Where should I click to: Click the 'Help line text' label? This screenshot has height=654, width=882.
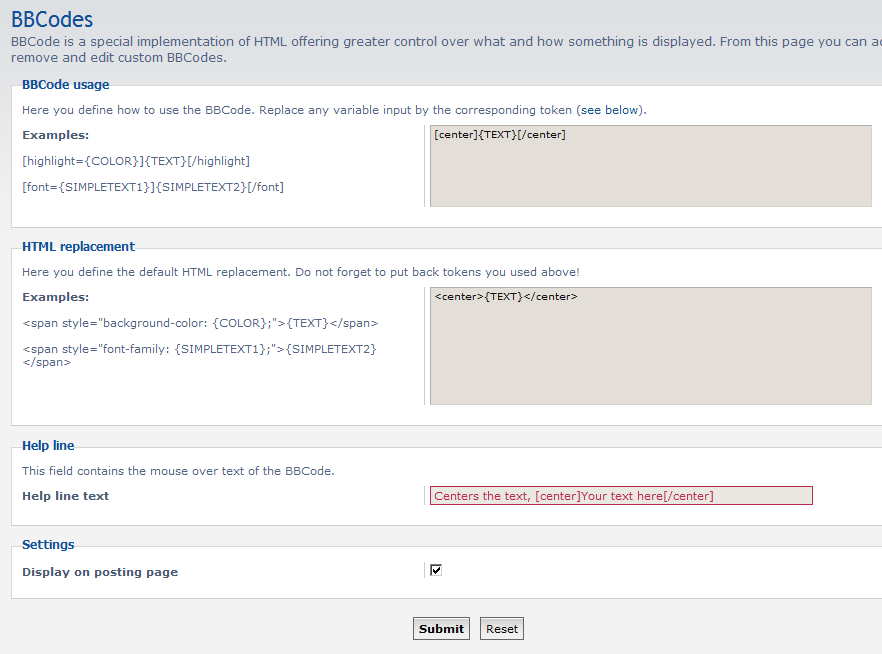(66, 496)
